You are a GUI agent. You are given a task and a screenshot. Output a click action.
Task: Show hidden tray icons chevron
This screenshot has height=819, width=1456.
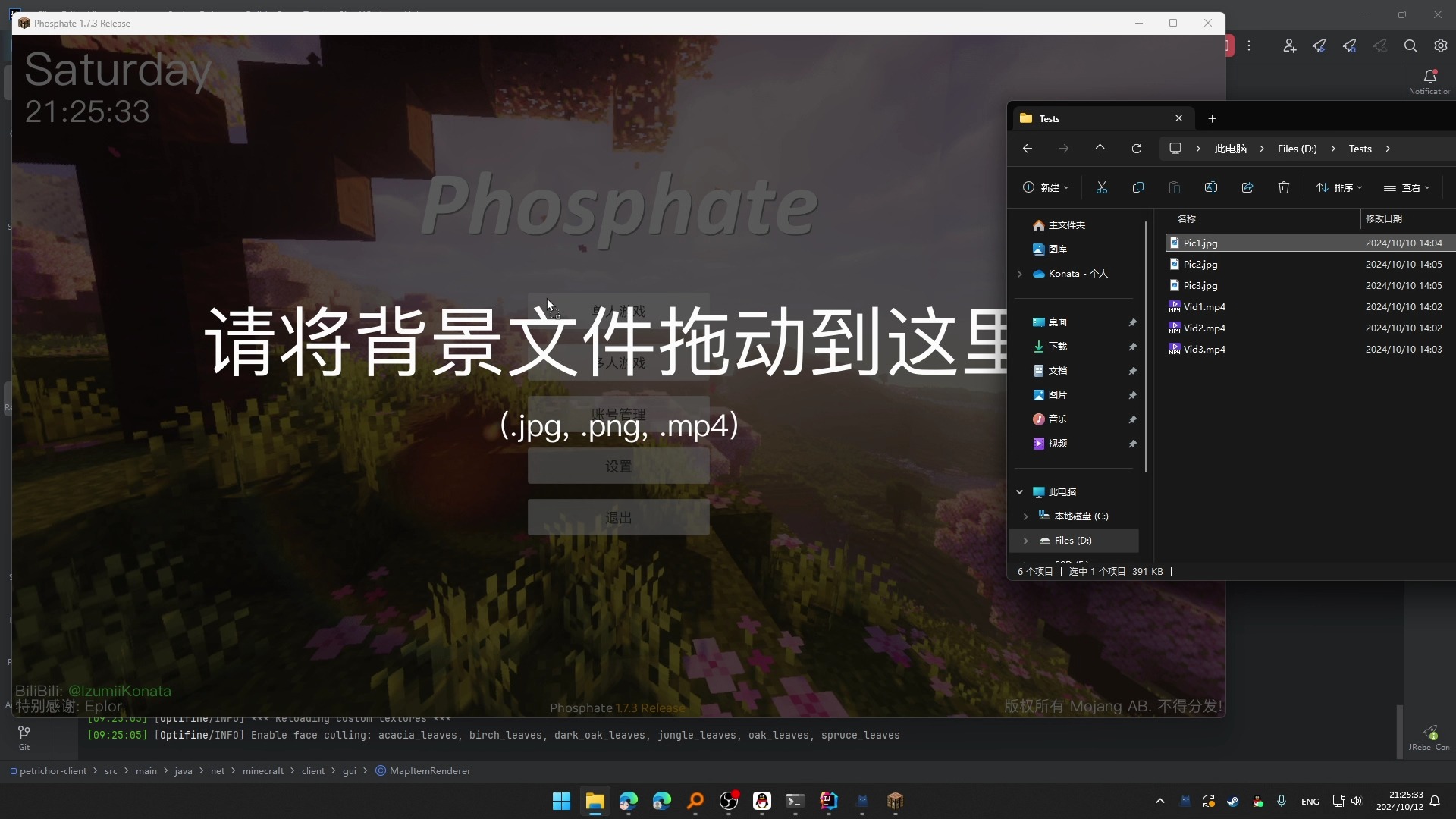coord(1159,801)
